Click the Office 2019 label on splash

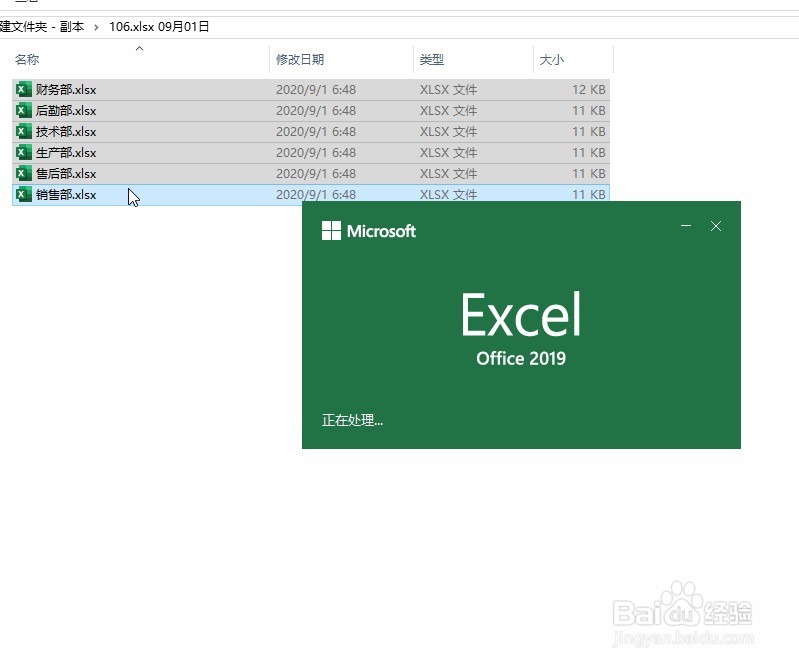tap(521, 358)
